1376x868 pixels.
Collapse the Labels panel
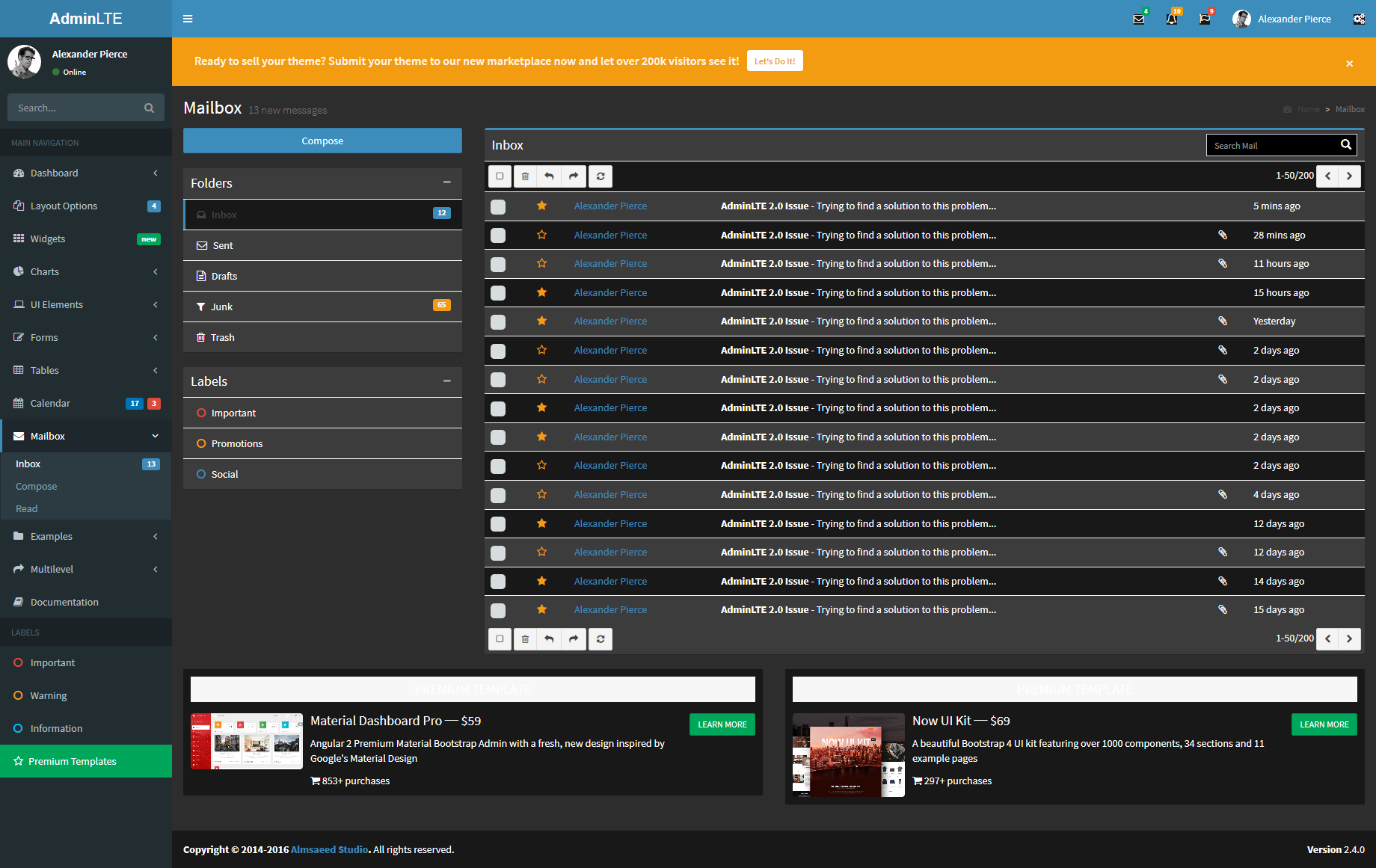click(x=446, y=381)
